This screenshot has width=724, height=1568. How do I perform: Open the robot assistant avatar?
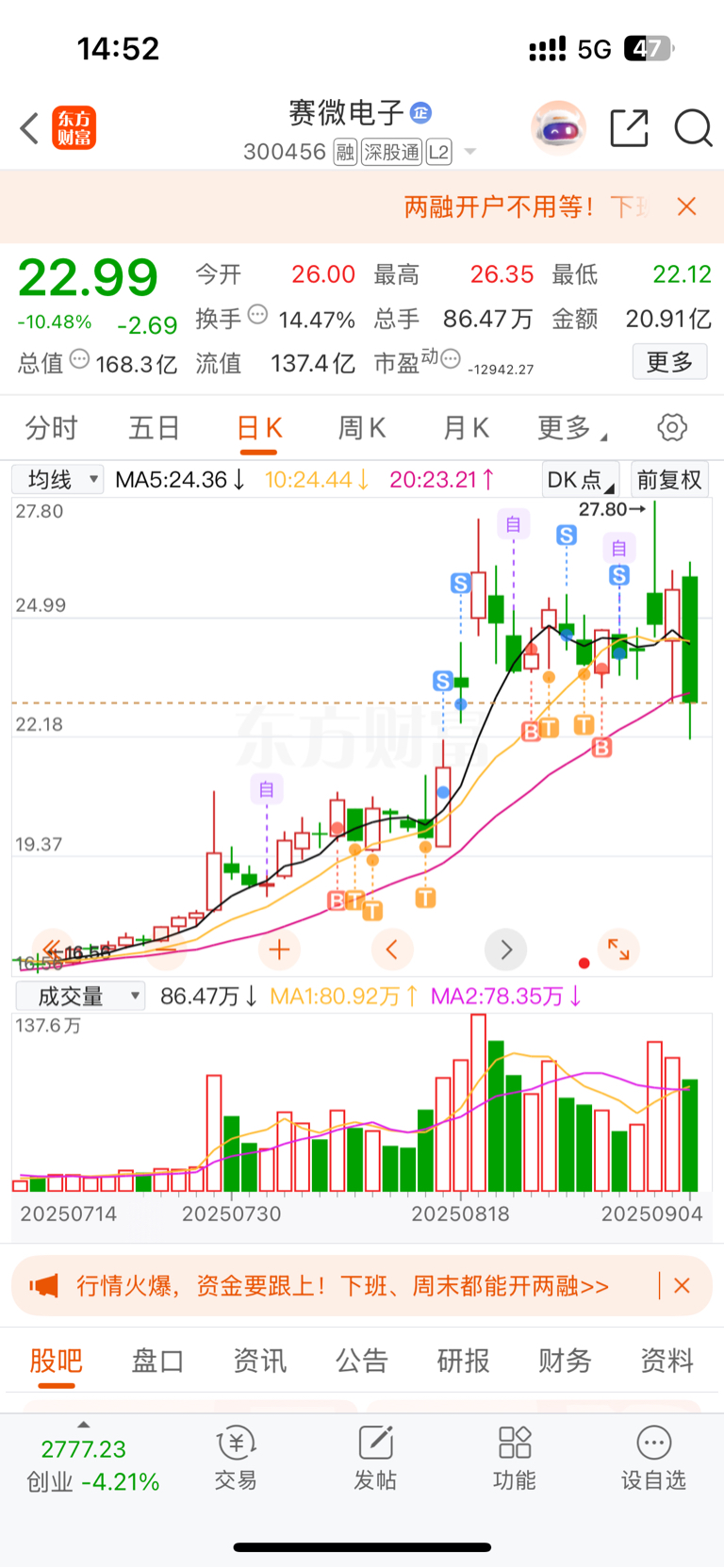click(x=559, y=127)
